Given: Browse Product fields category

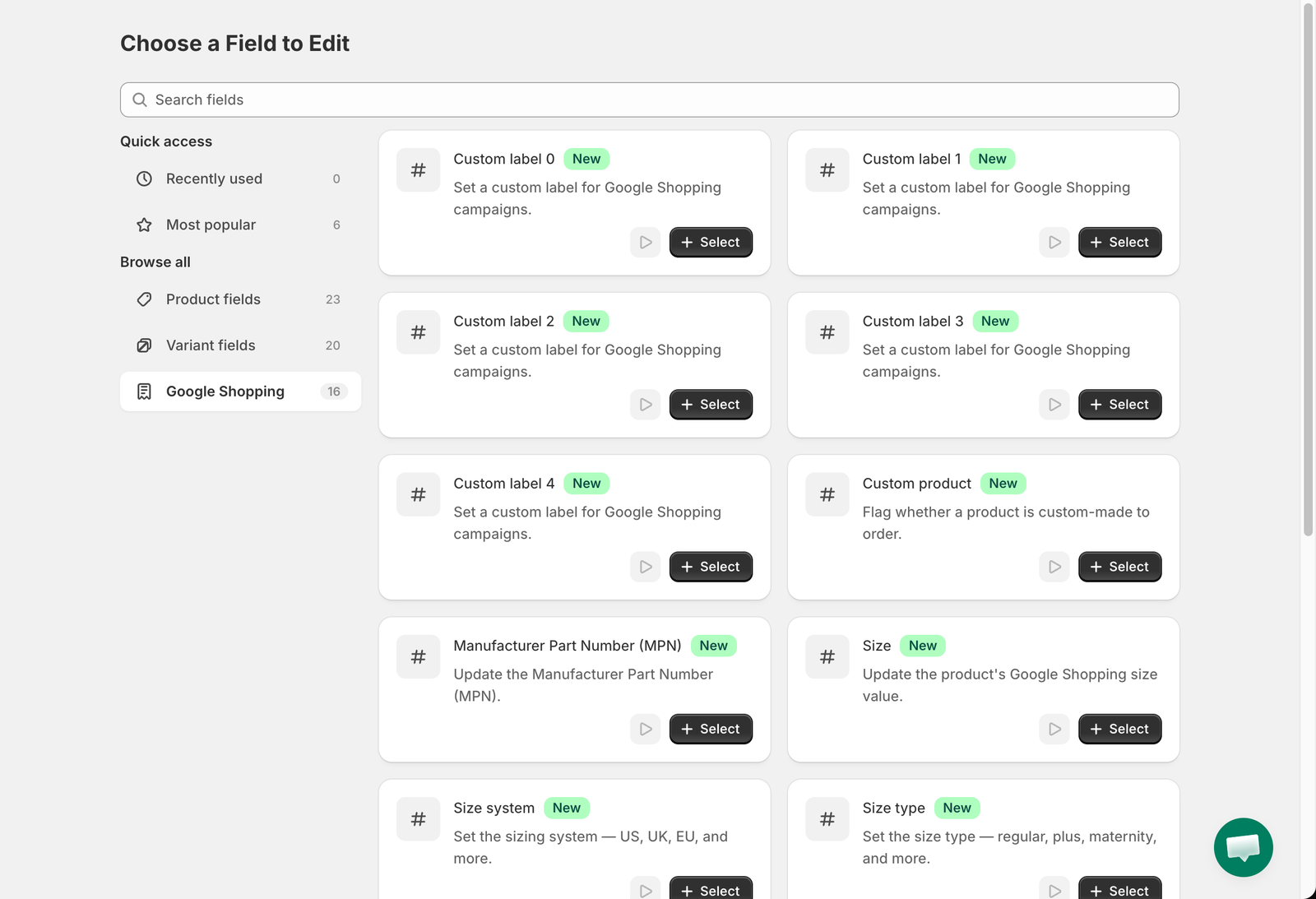Looking at the screenshot, I should coord(240,299).
